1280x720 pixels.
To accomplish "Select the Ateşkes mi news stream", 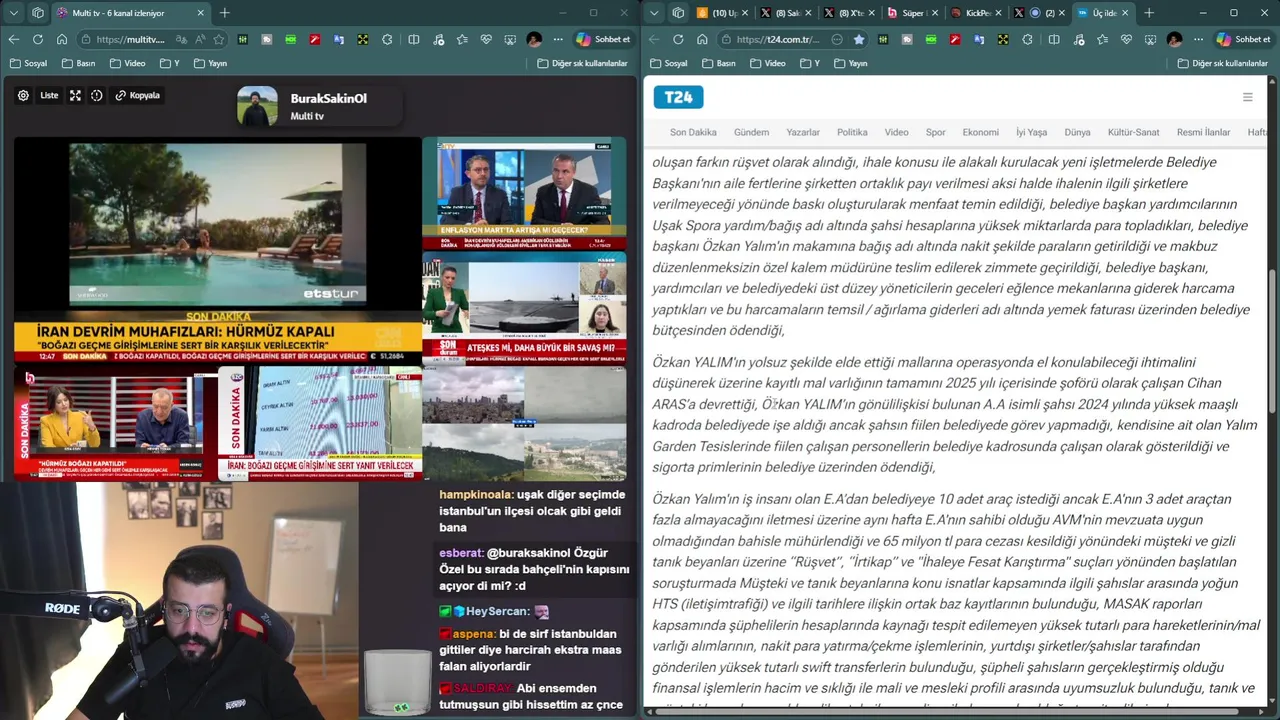I will tap(524, 308).
